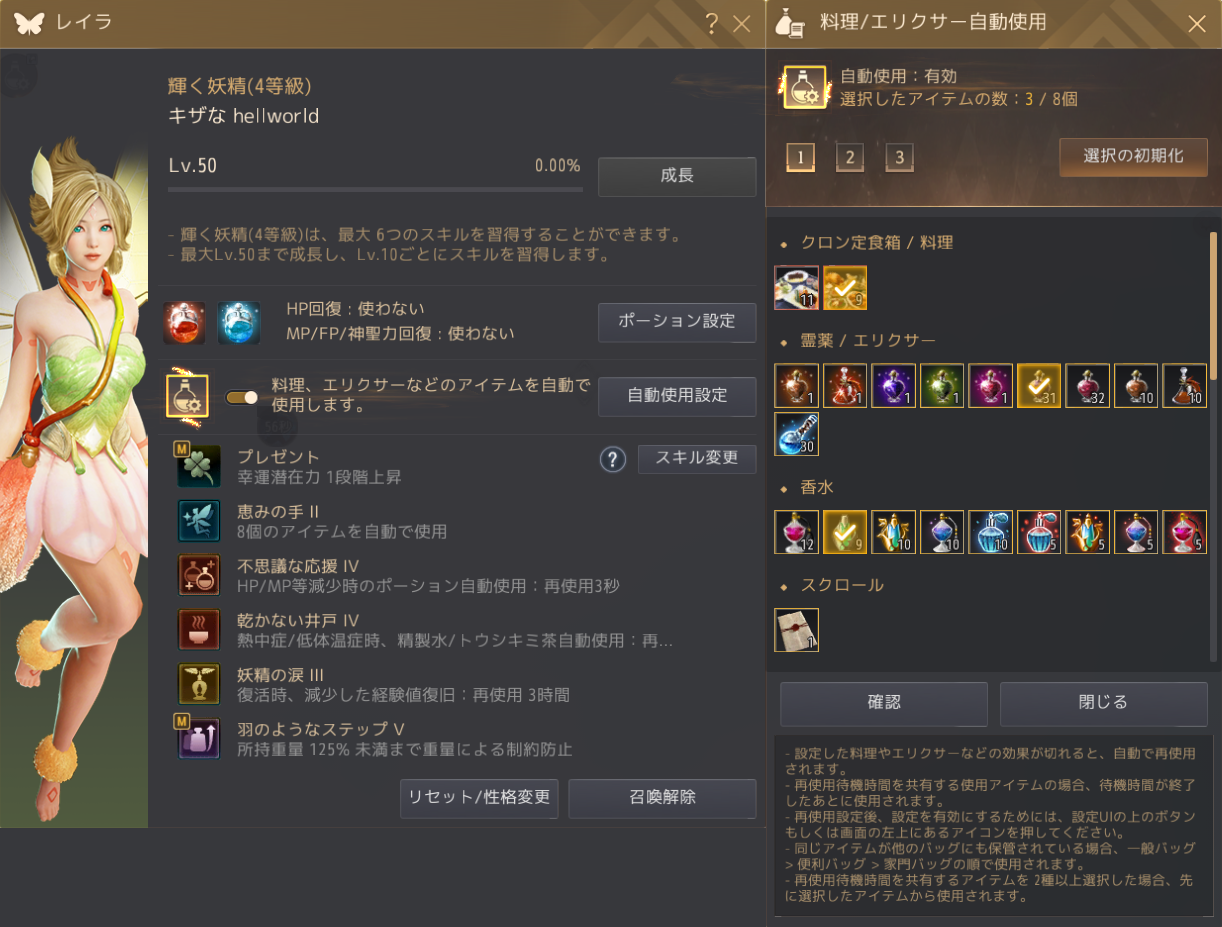Uncheck the selected elixir with count 31
This screenshot has width=1222, height=927.
(1039, 385)
